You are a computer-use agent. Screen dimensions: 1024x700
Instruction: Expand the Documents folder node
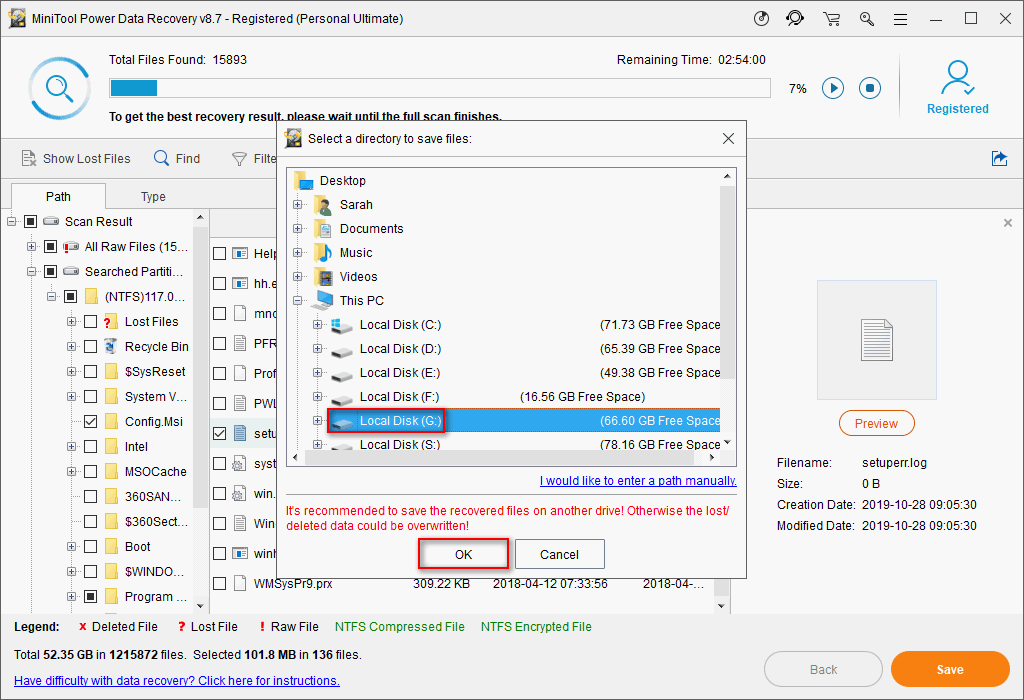click(x=298, y=229)
